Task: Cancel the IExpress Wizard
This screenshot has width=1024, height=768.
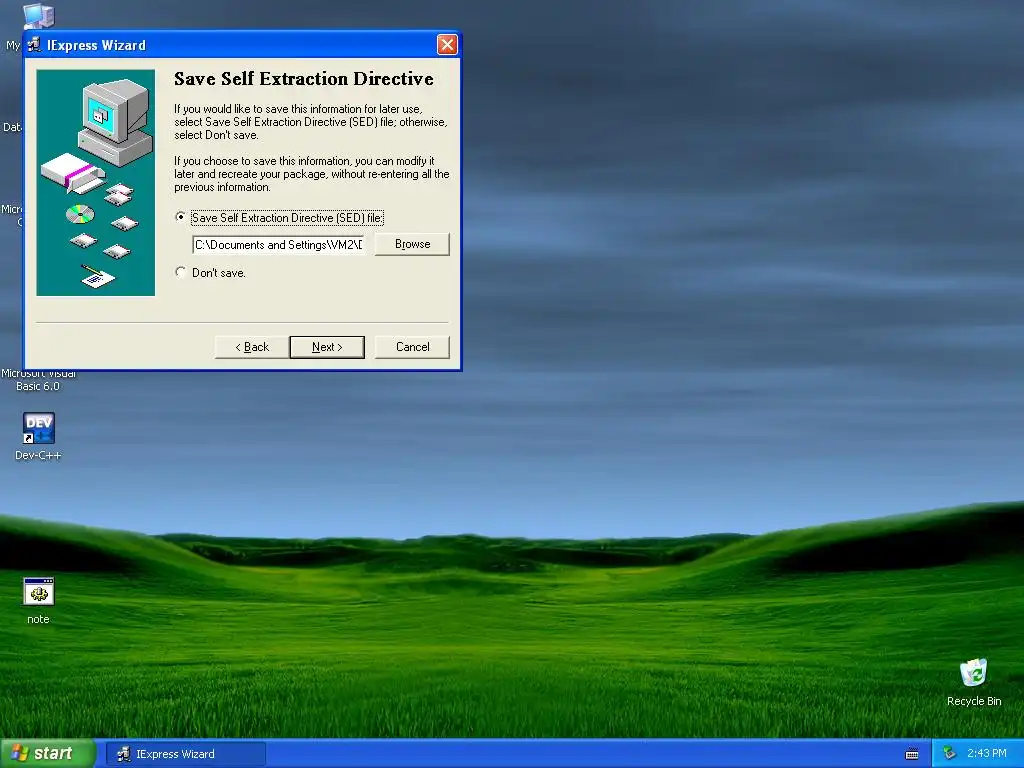Action: coord(412,347)
